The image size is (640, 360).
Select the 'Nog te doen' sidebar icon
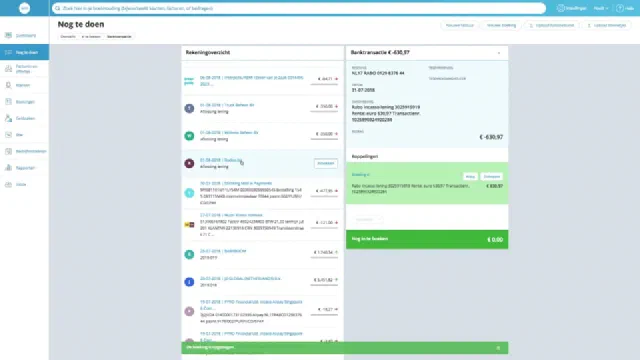(8, 52)
